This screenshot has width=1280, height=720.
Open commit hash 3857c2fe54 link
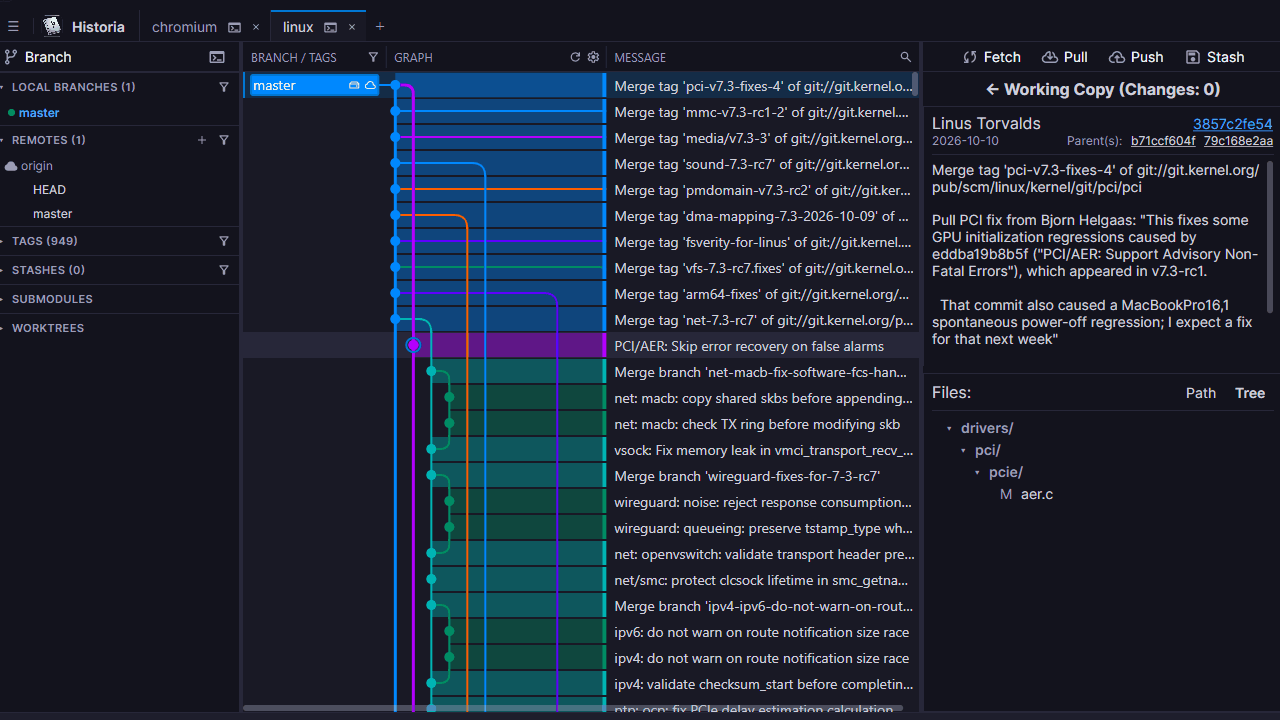[1232, 124]
